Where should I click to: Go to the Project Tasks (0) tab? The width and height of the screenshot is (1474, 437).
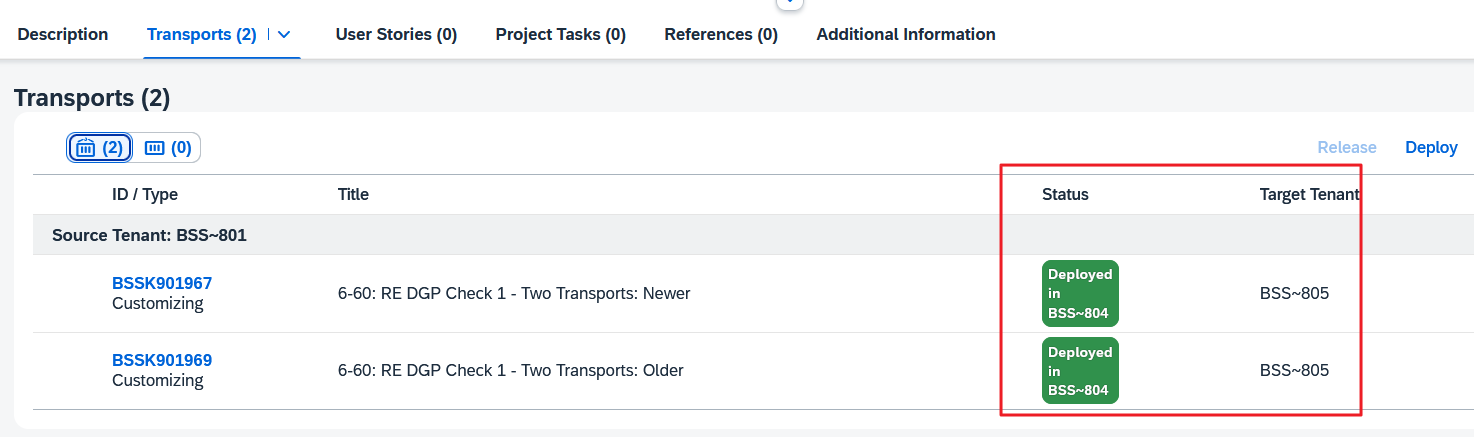(x=560, y=34)
